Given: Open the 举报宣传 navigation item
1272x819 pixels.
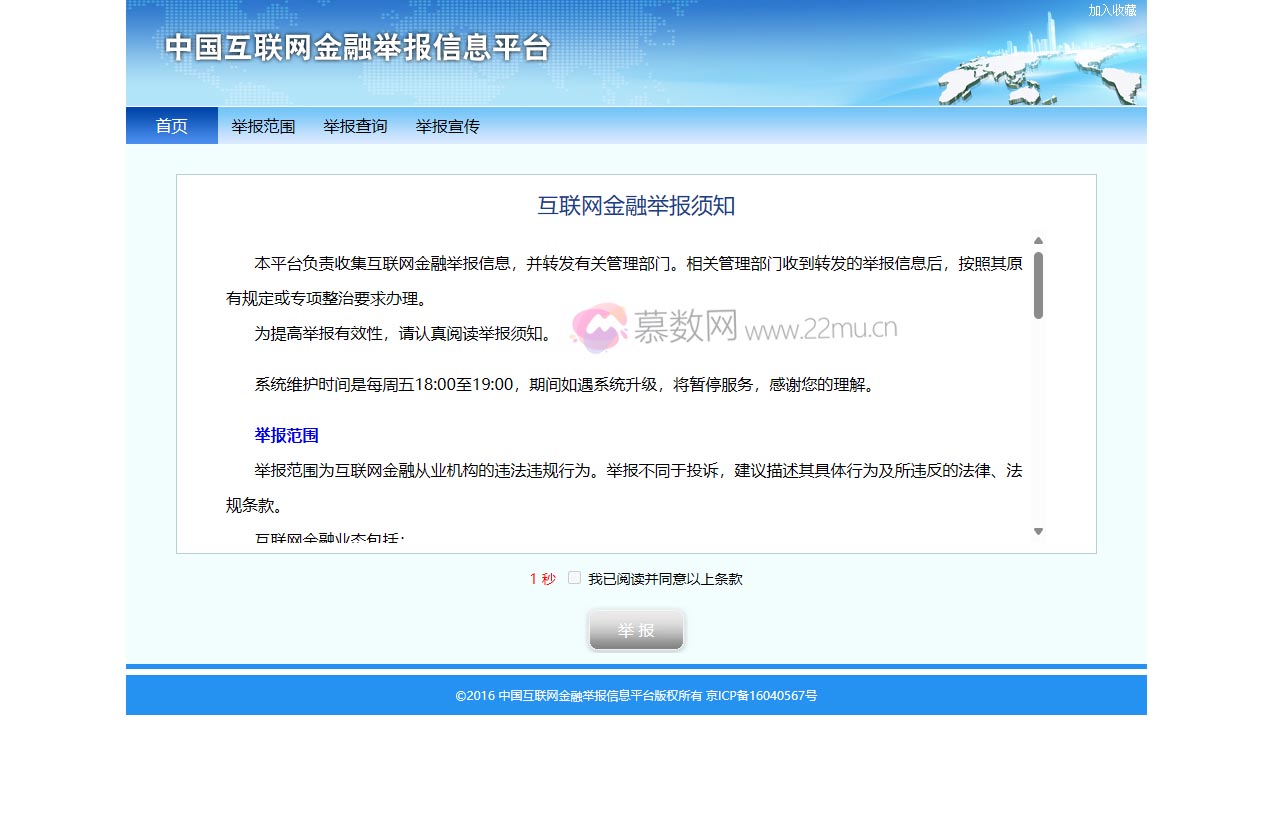Looking at the screenshot, I should tap(447, 125).
